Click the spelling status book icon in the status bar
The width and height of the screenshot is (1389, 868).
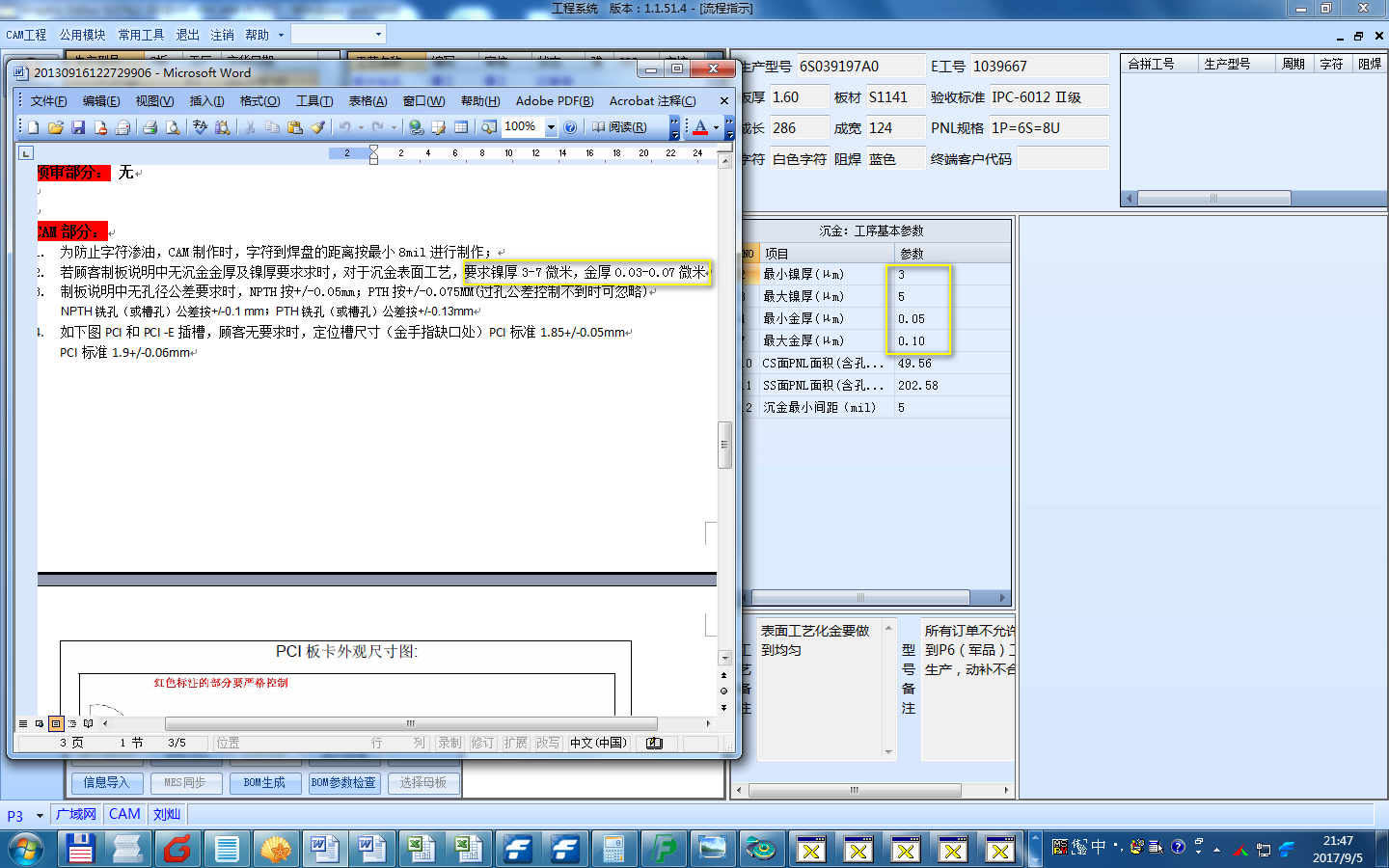654,744
